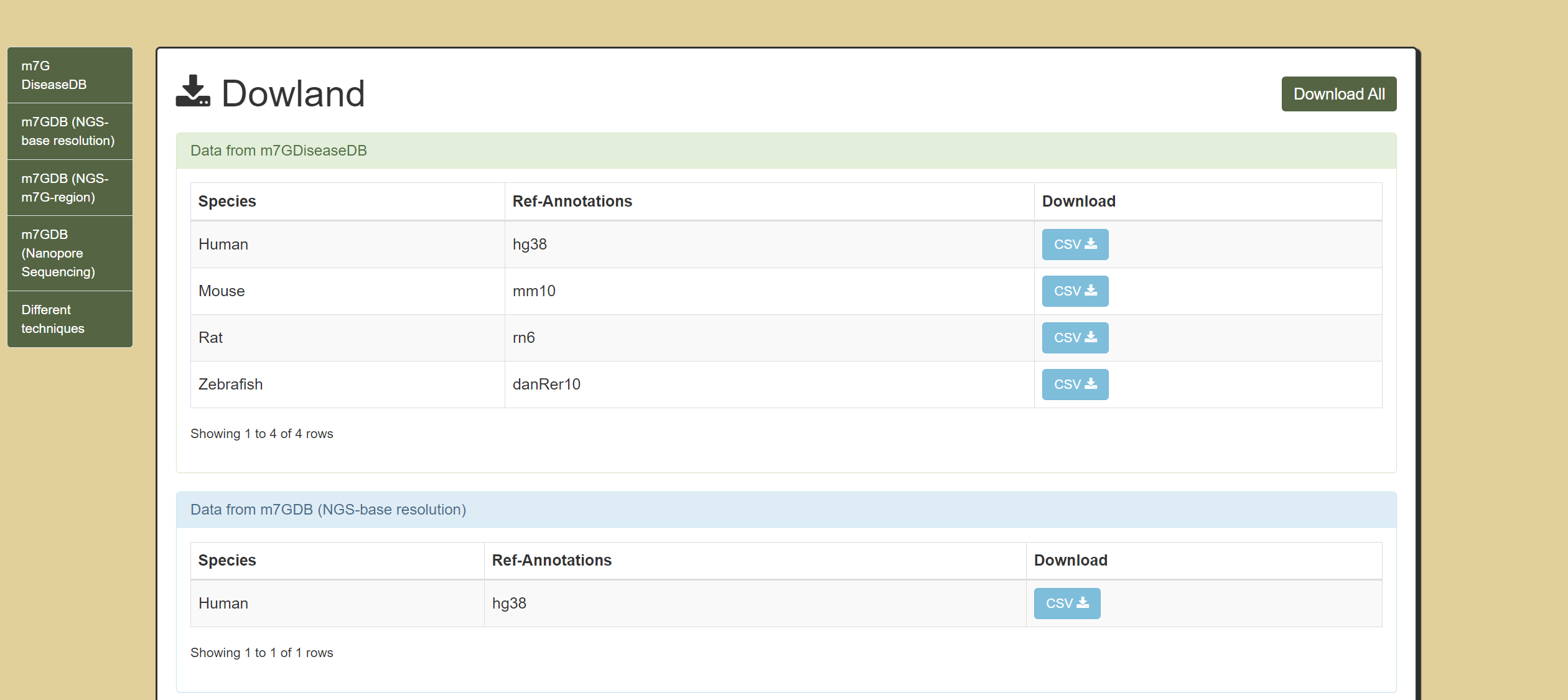The height and width of the screenshot is (700, 1568).
Task: Click the download icon beside Dowland heading
Action: (193, 91)
